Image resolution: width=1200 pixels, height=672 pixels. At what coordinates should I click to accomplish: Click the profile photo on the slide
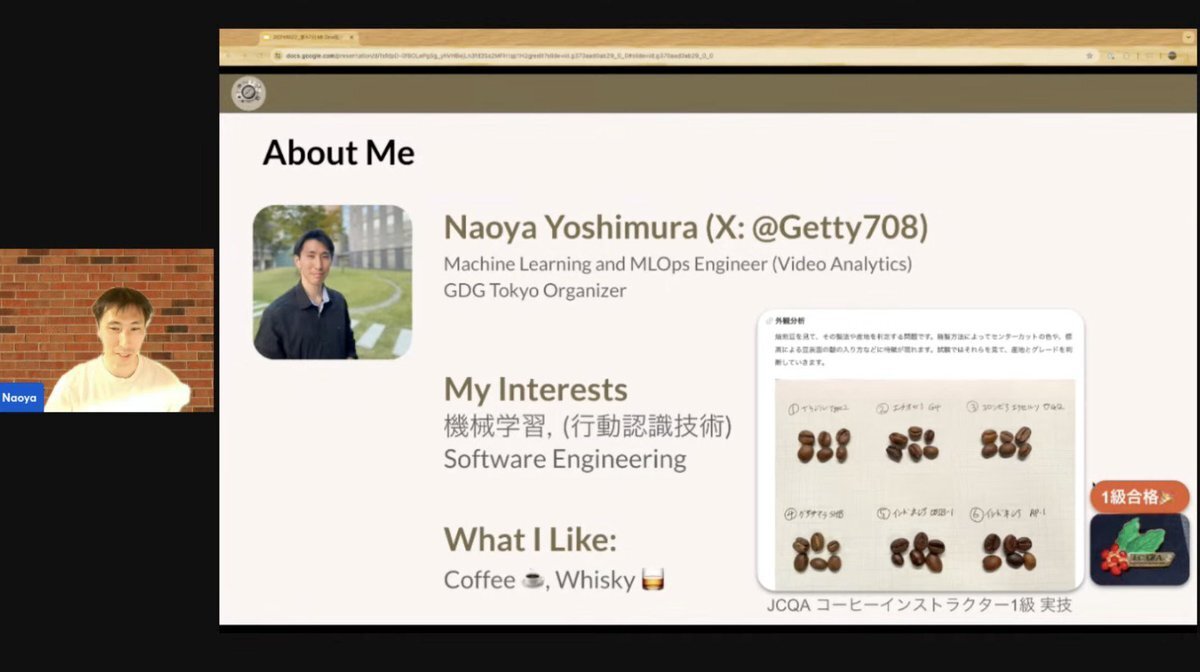[332, 282]
